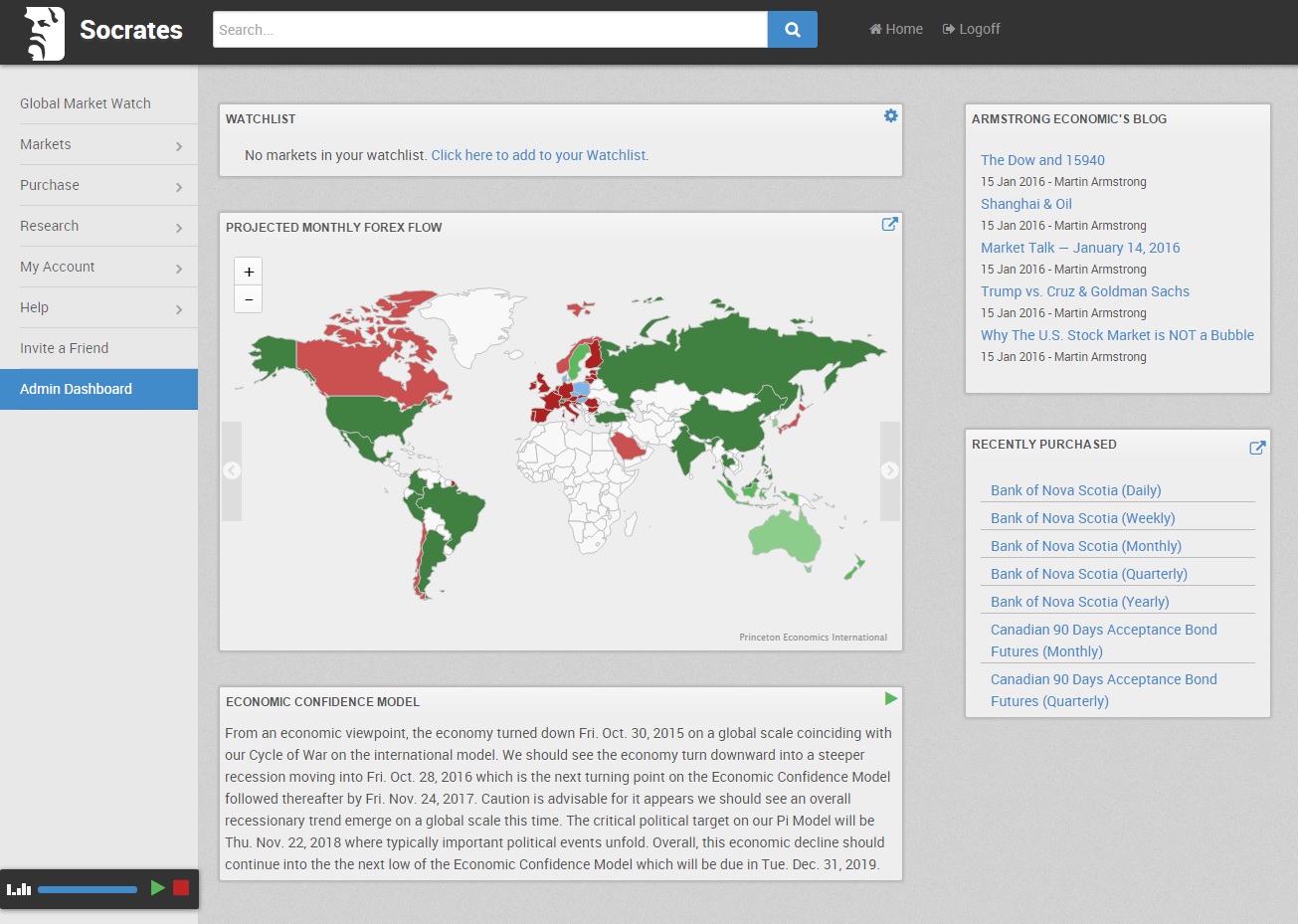
Task: Open blog post Shanghai & Oil
Action: click(x=1026, y=204)
